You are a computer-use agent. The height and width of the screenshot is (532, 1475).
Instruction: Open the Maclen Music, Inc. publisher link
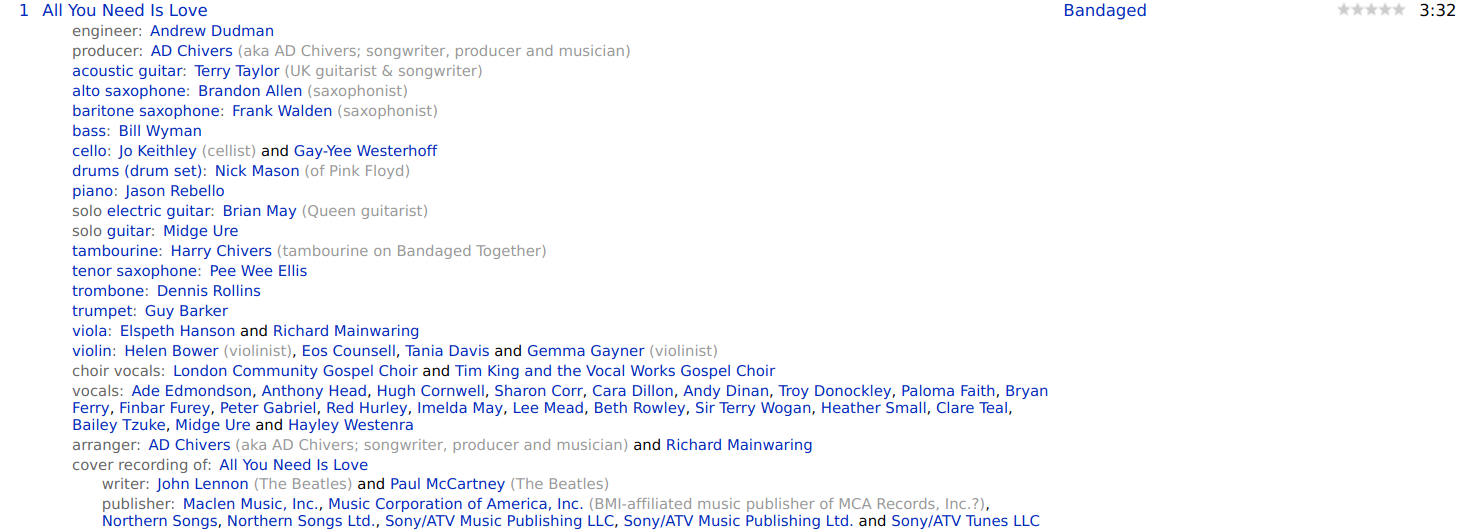point(251,504)
